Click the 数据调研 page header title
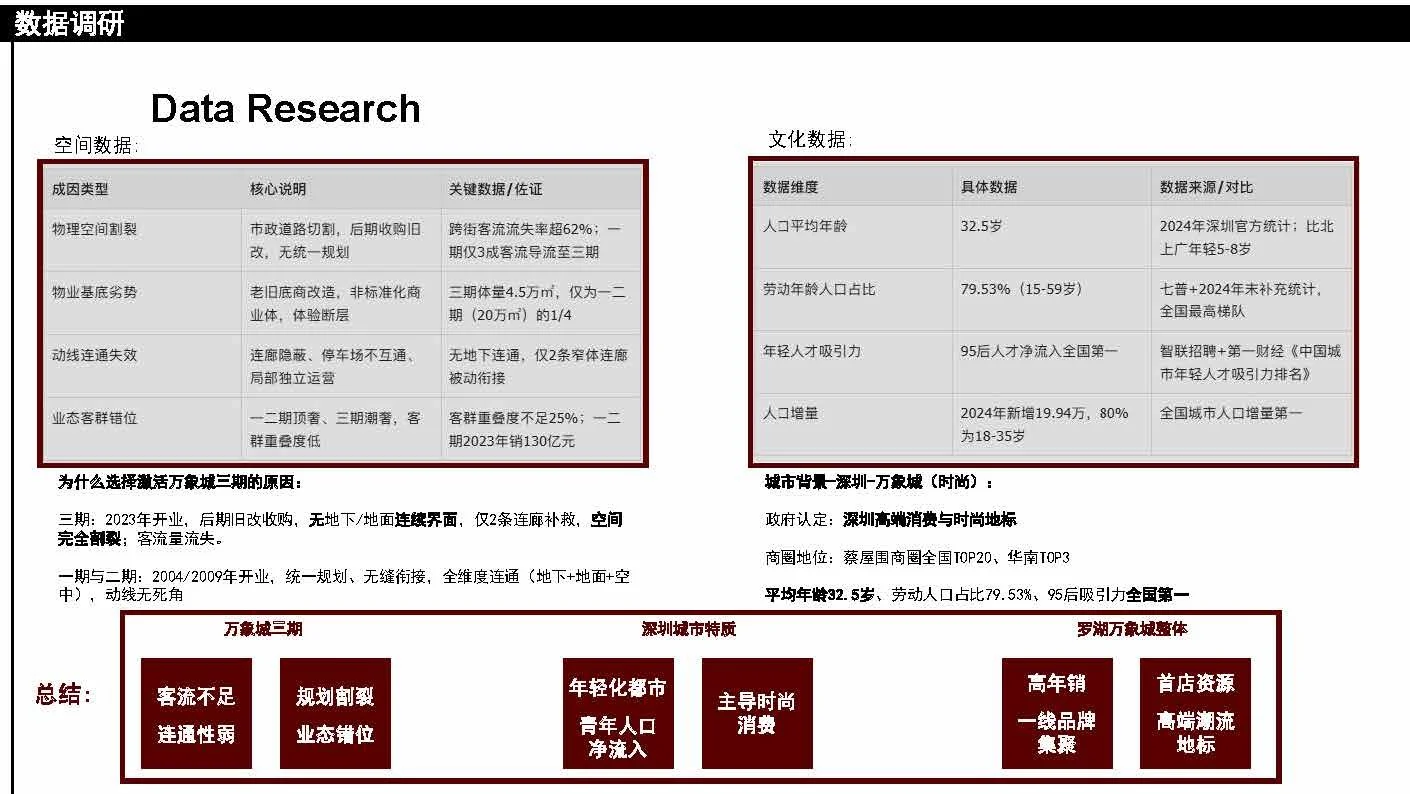 [69, 23]
